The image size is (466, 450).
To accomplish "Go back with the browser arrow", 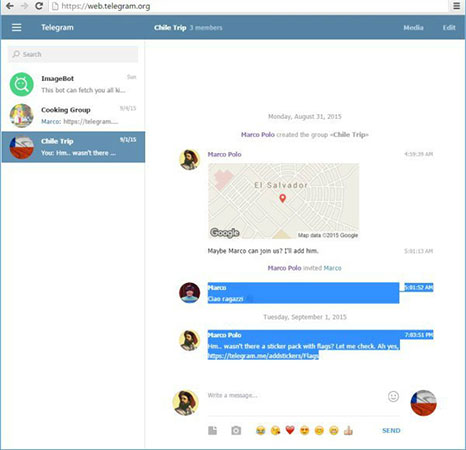I will tap(10, 6).
